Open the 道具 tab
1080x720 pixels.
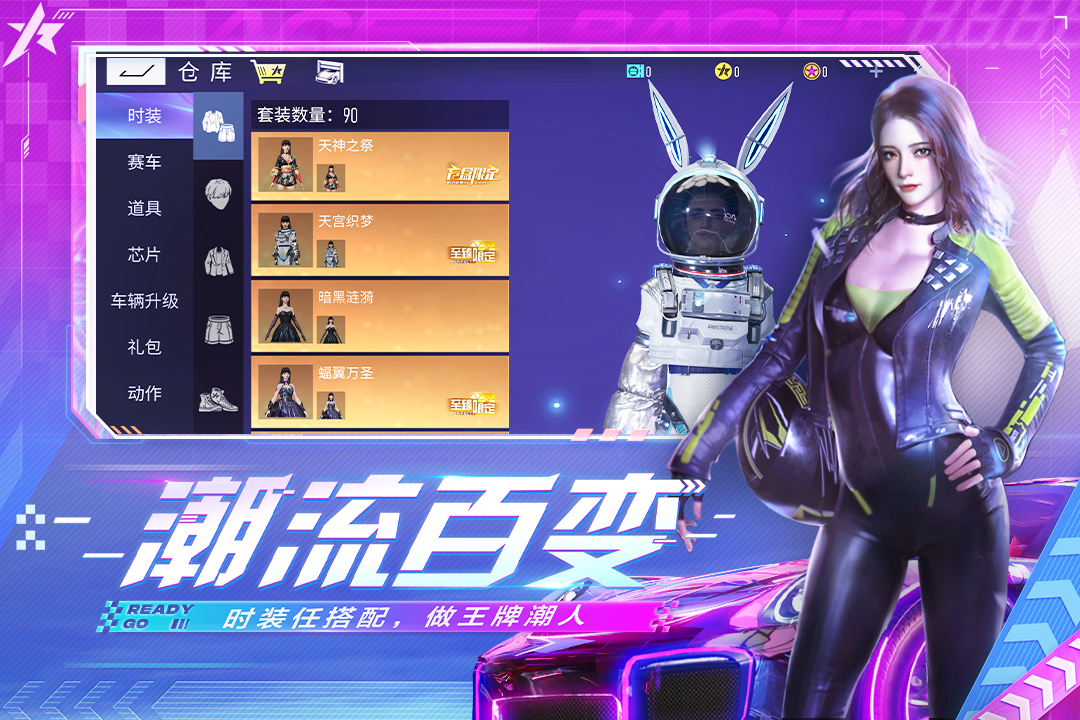click(145, 208)
